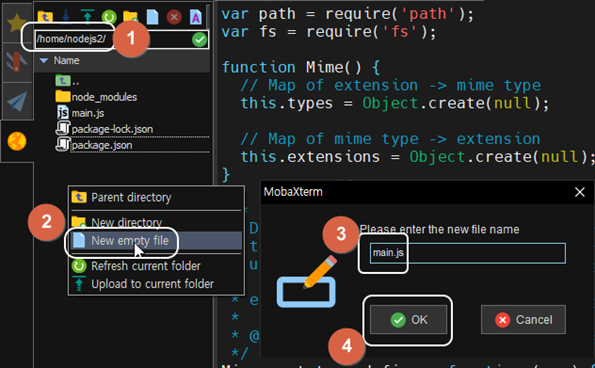595x368 pixels.
Task: Click the "var fs = require('fs');" line
Action: [329, 32]
